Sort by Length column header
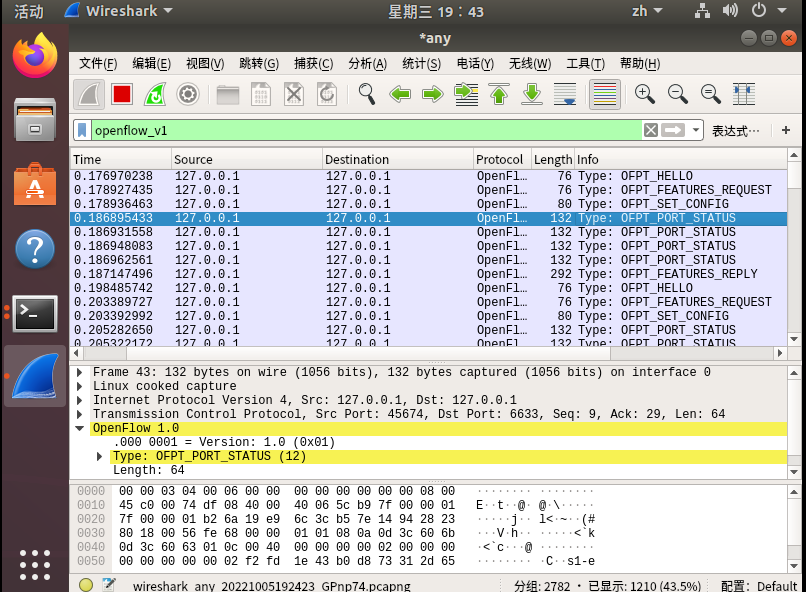 [553, 160]
